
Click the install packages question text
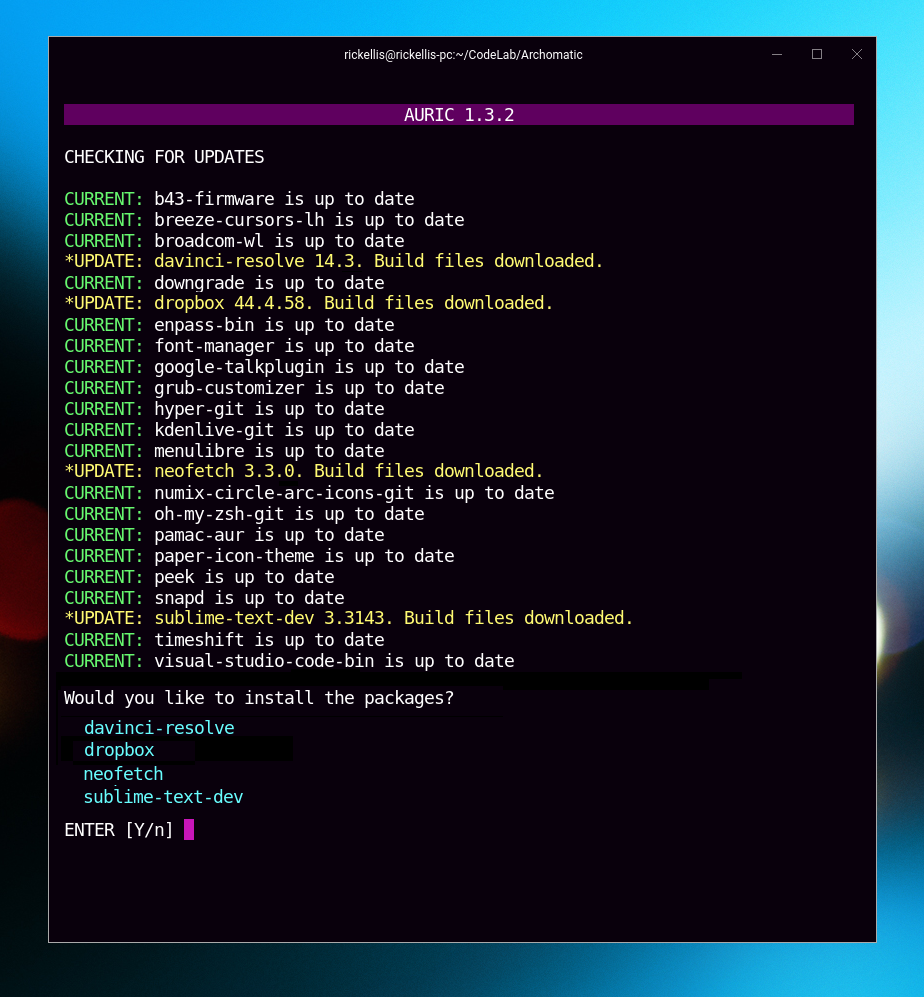point(259,698)
